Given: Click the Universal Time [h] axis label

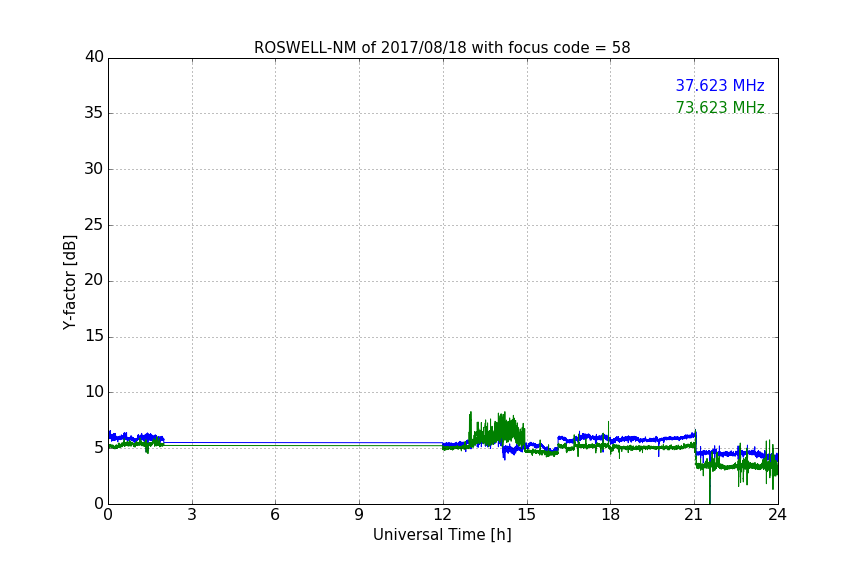Looking at the screenshot, I should click(x=442, y=535).
